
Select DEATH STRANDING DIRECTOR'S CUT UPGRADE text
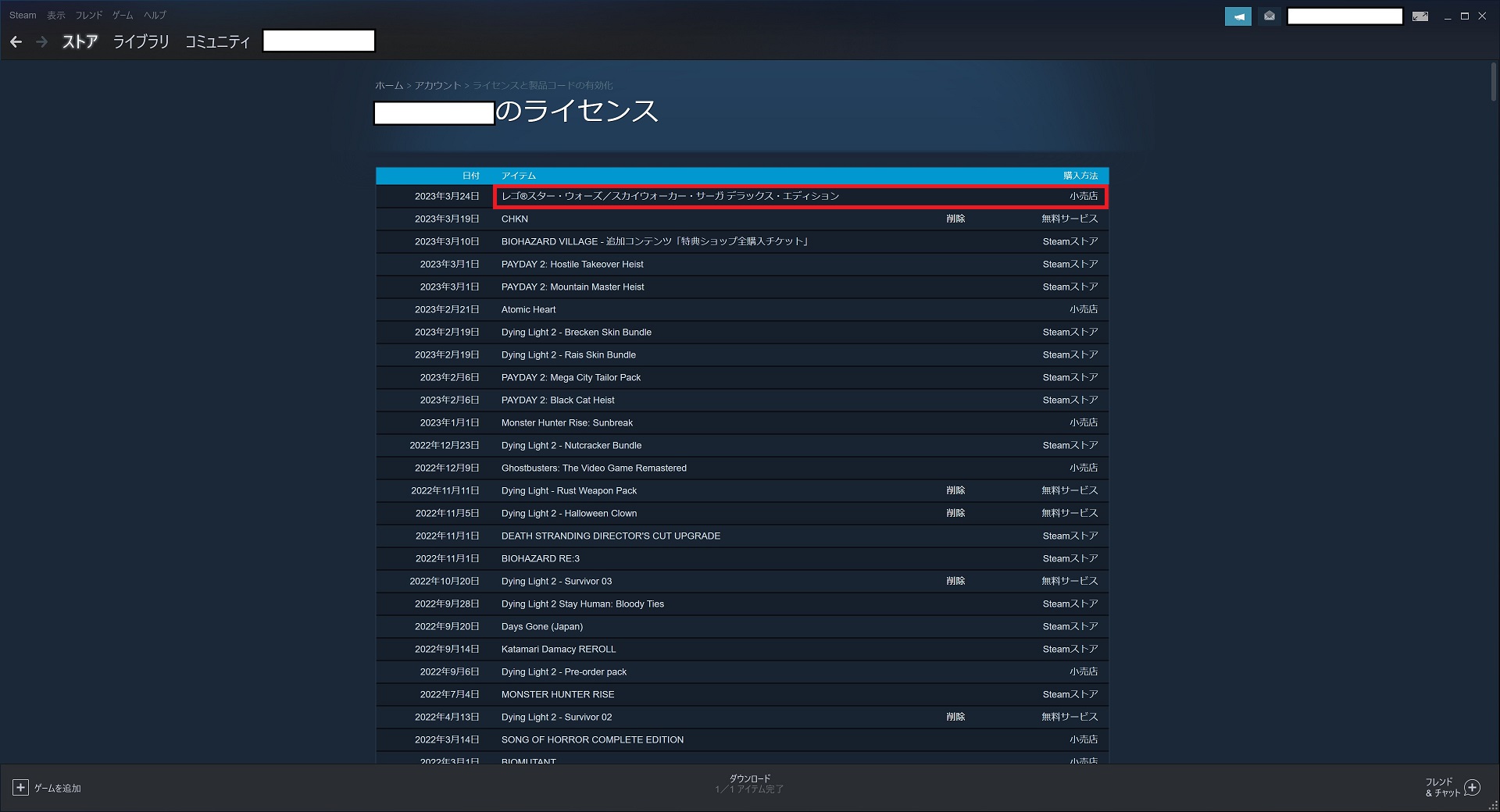tap(611, 536)
